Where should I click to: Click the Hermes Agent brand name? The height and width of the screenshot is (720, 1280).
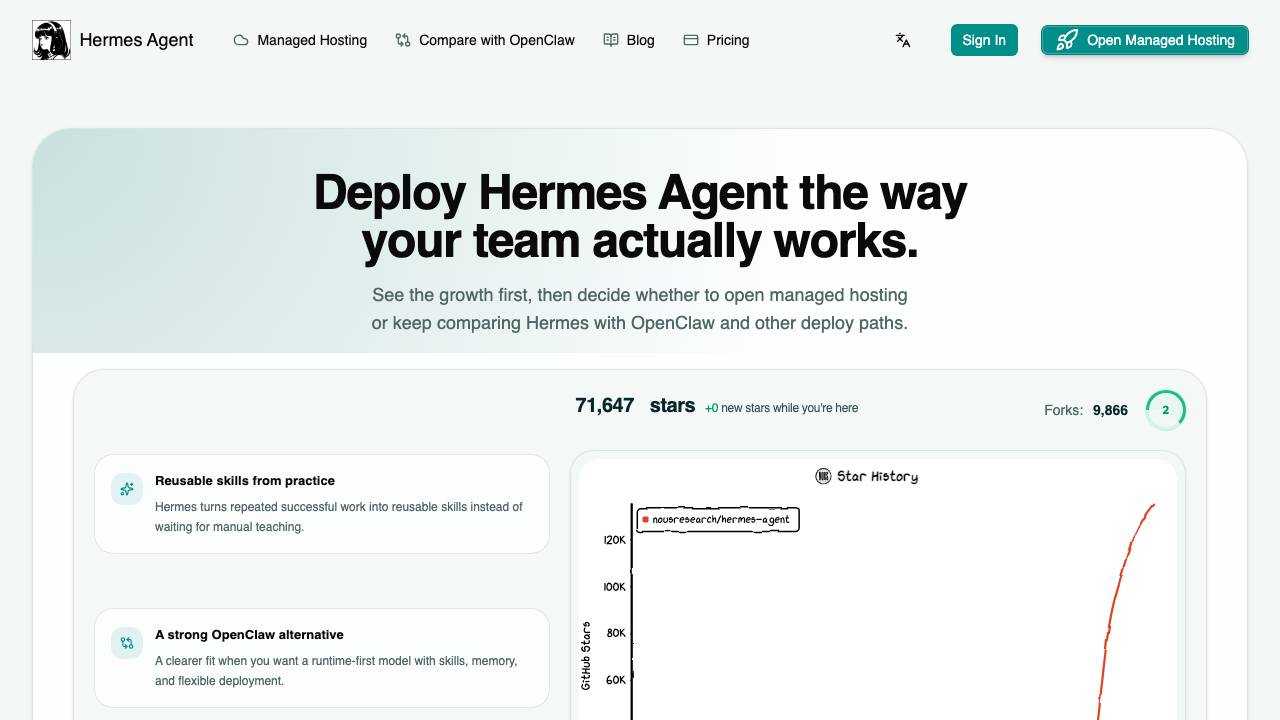click(136, 40)
